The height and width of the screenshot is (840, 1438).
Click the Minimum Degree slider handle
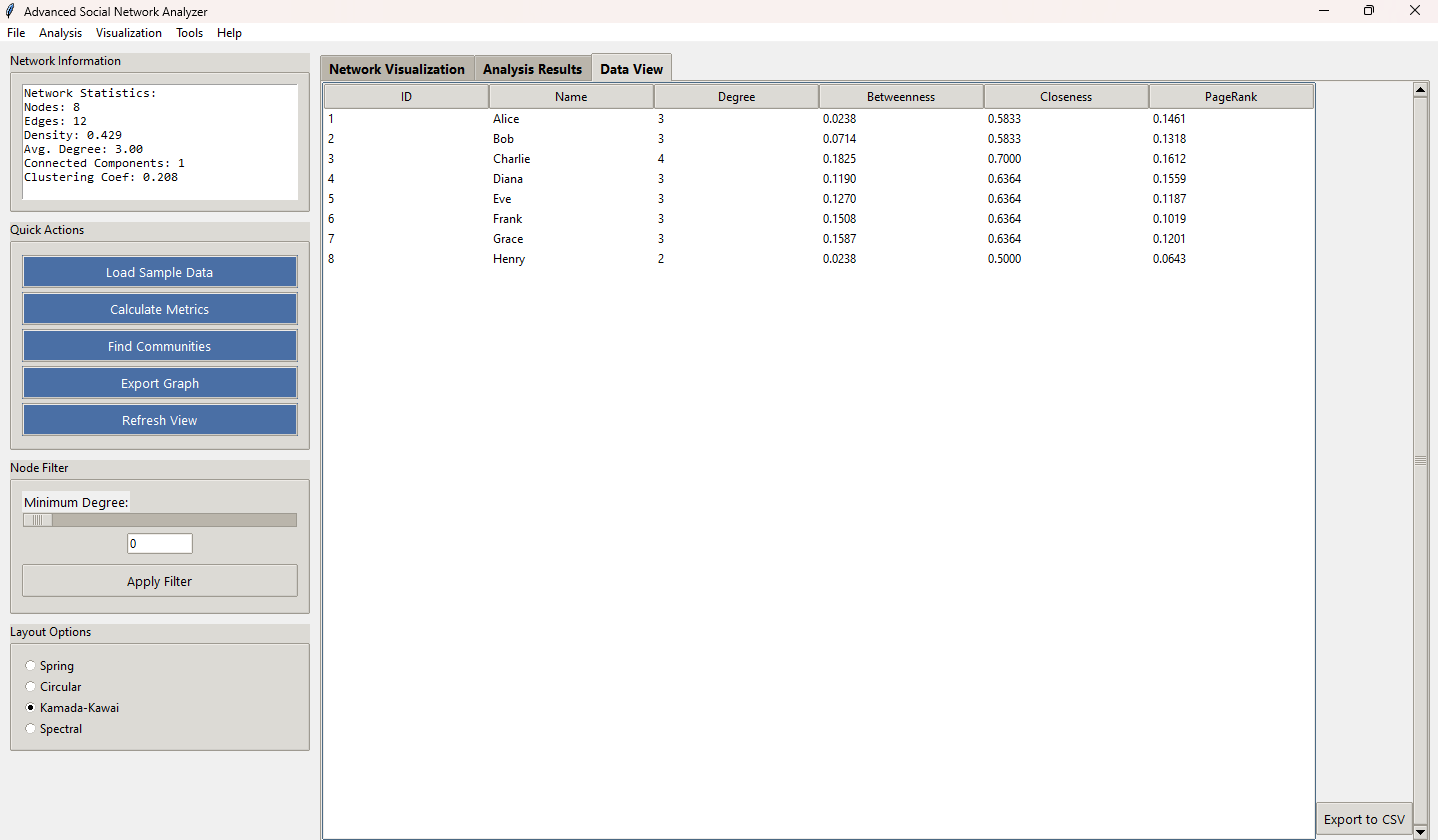pos(38,520)
